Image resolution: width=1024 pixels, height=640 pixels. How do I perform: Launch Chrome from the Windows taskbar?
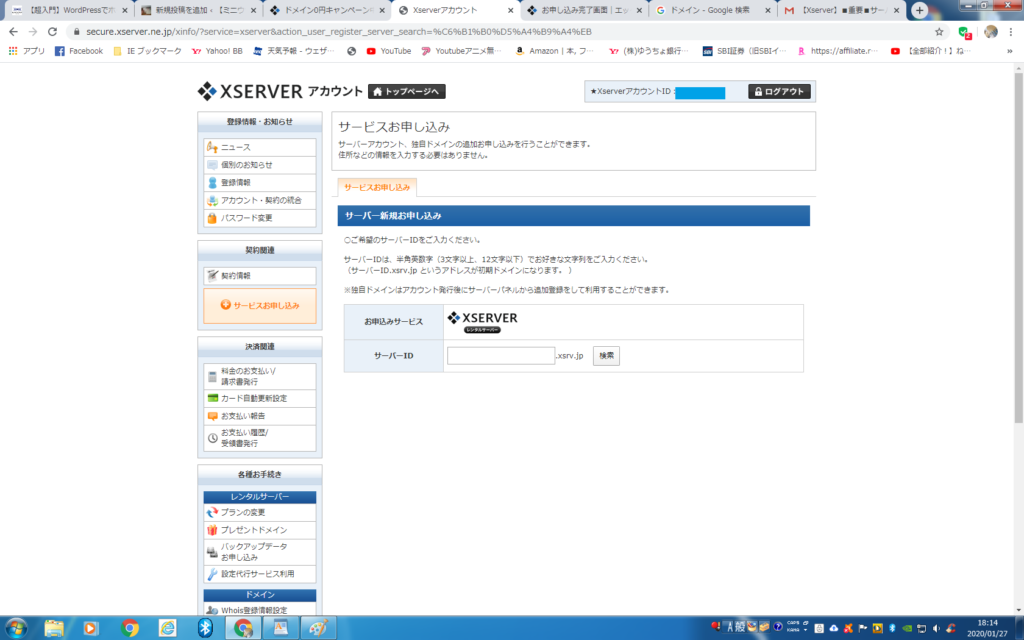coord(130,627)
